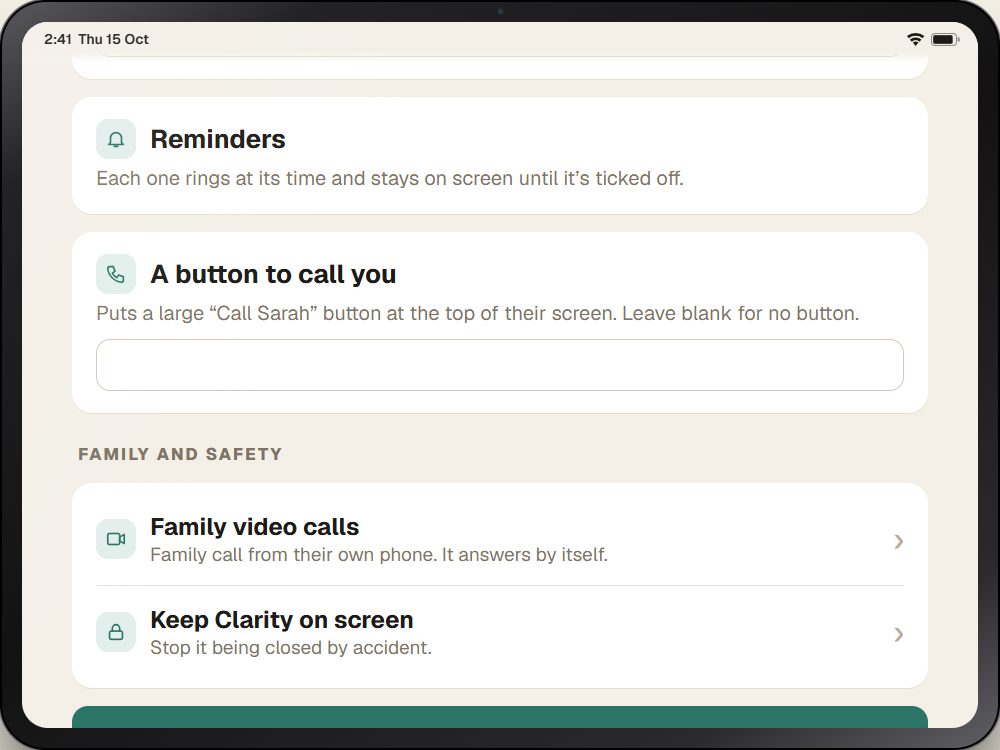Click 'Puts a large "Call Sarah" button' description

click(478, 313)
